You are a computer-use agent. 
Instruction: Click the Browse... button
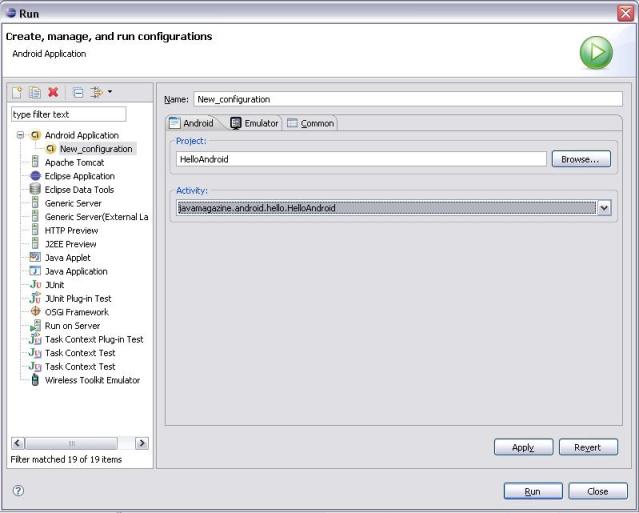pos(580,159)
